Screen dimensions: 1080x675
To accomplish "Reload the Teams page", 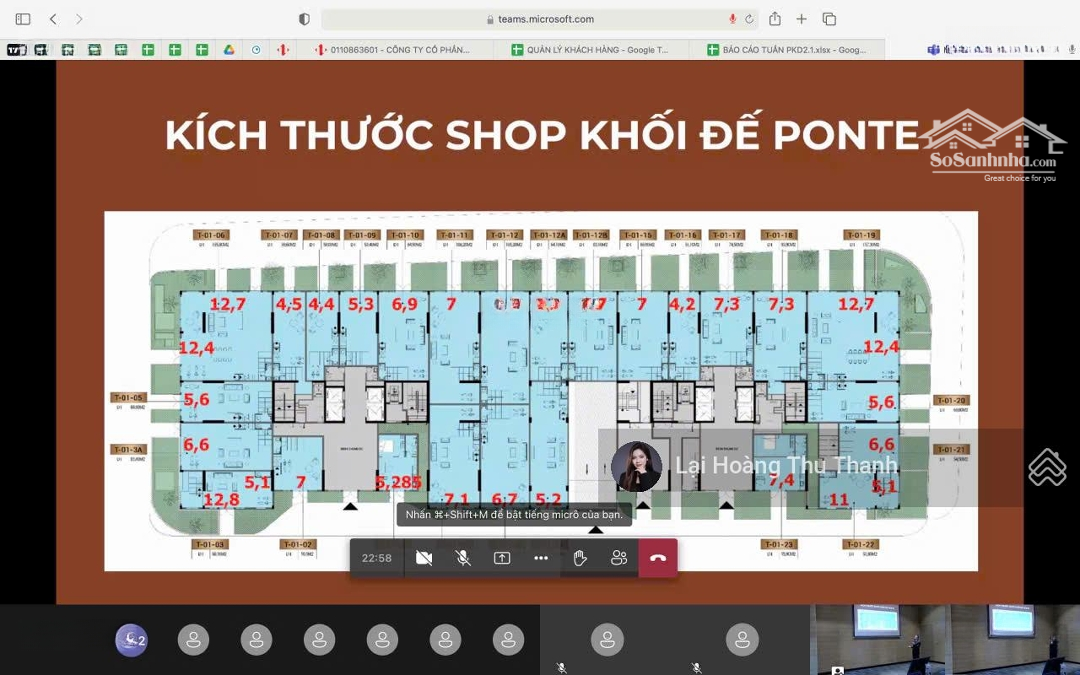I will [749, 19].
